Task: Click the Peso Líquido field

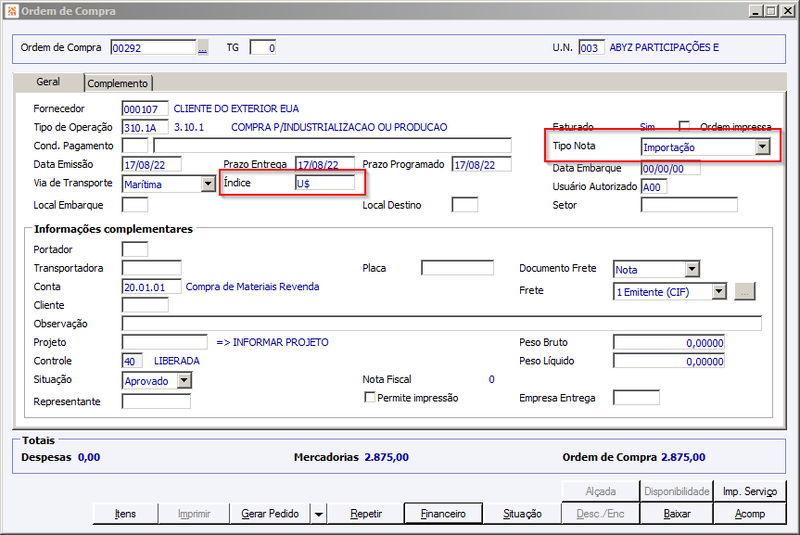Action: pyautogui.click(x=669, y=361)
